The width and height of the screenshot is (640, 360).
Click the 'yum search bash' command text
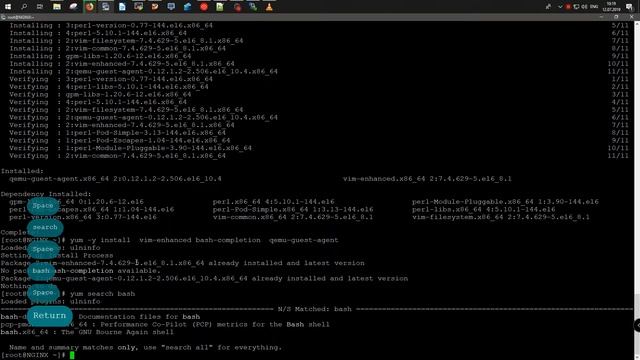102,293
